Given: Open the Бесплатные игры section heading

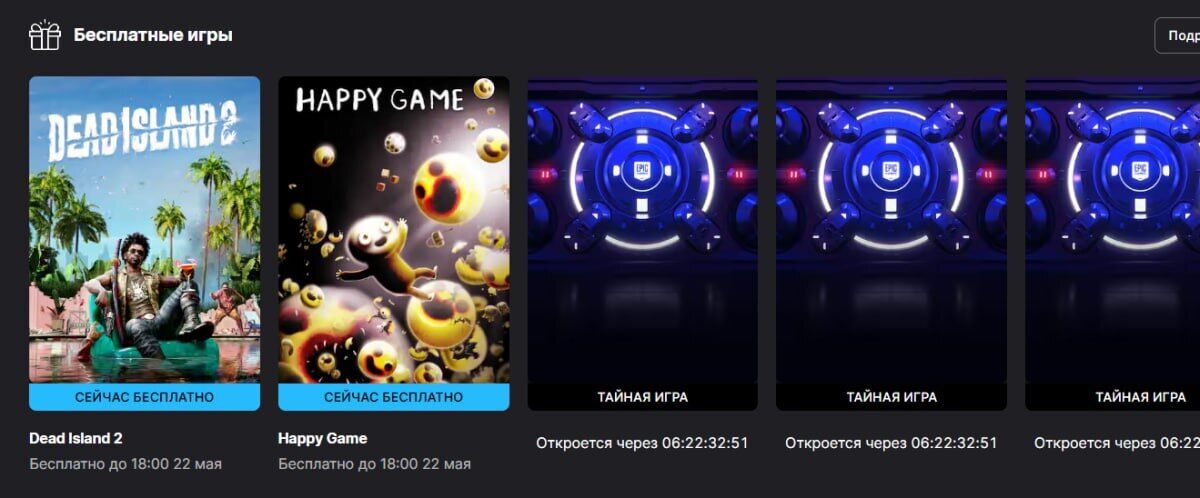Looking at the screenshot, I should click(153, 35).
